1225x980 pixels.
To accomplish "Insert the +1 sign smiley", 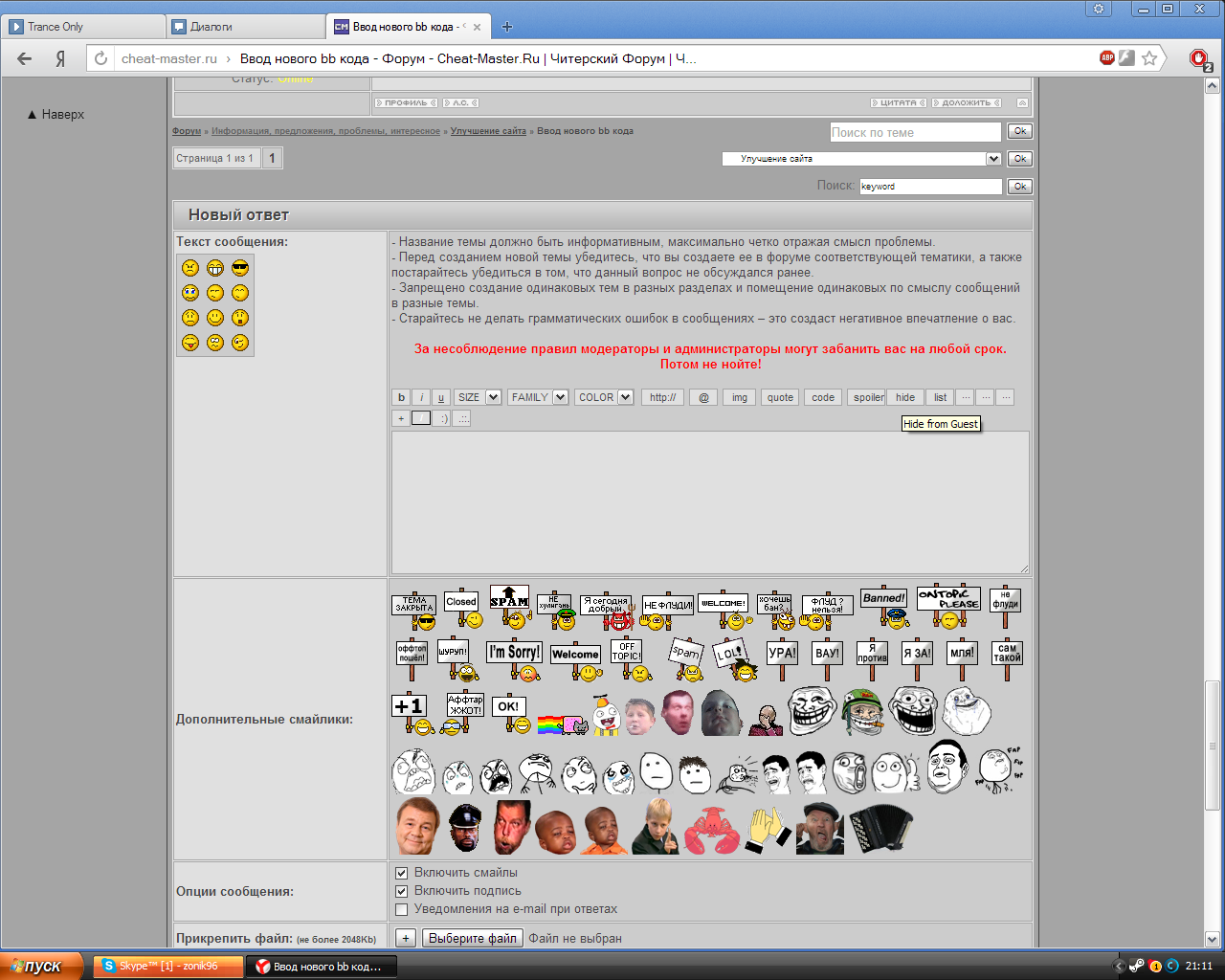I will [411, 713].
